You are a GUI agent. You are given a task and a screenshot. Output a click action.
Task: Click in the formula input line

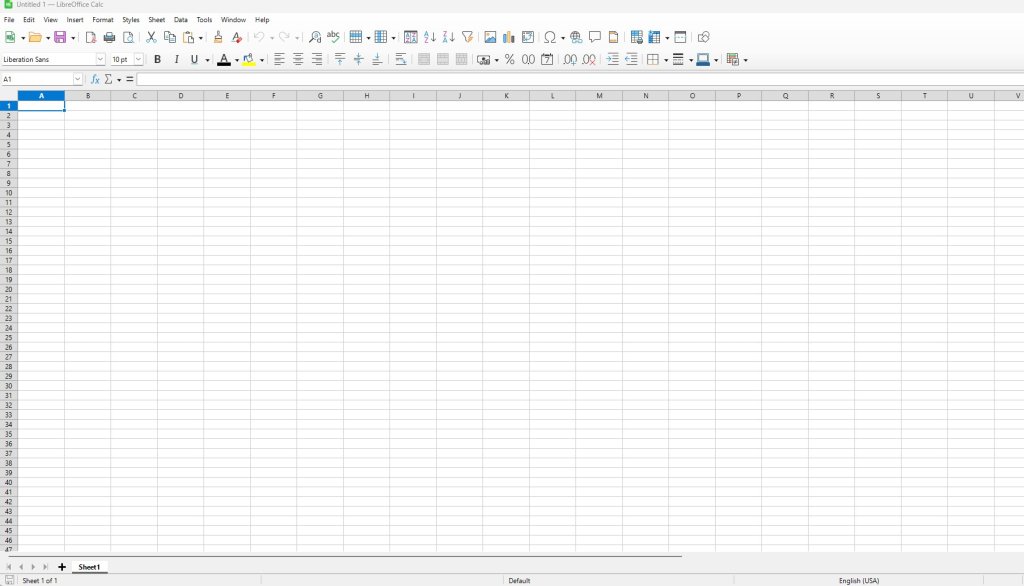coord(580,79)
